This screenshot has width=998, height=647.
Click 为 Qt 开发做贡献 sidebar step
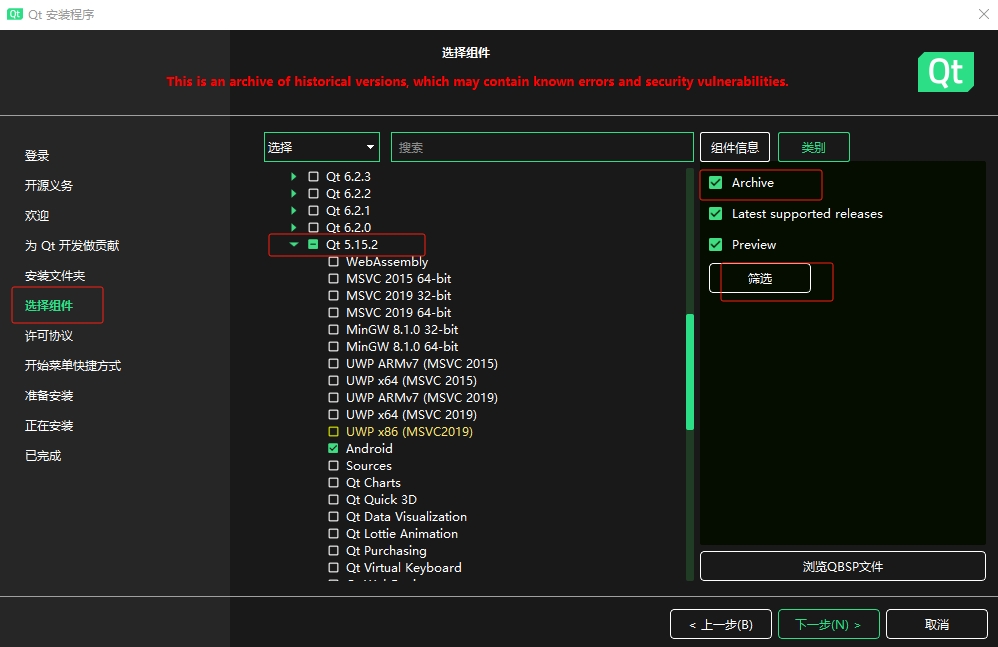pyautogui.click(x=72, y=246)
